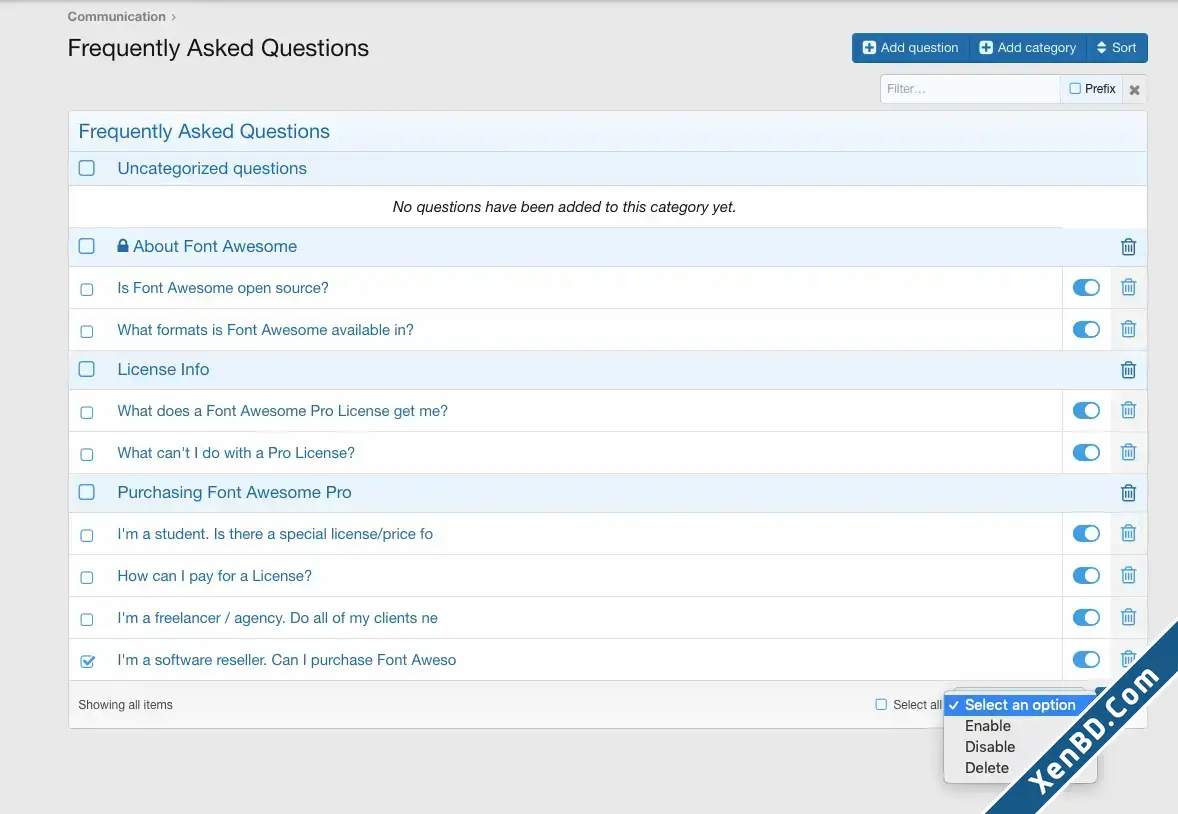Tick 'What can't I do with a Pro License?' checkbox

point(87,455)
